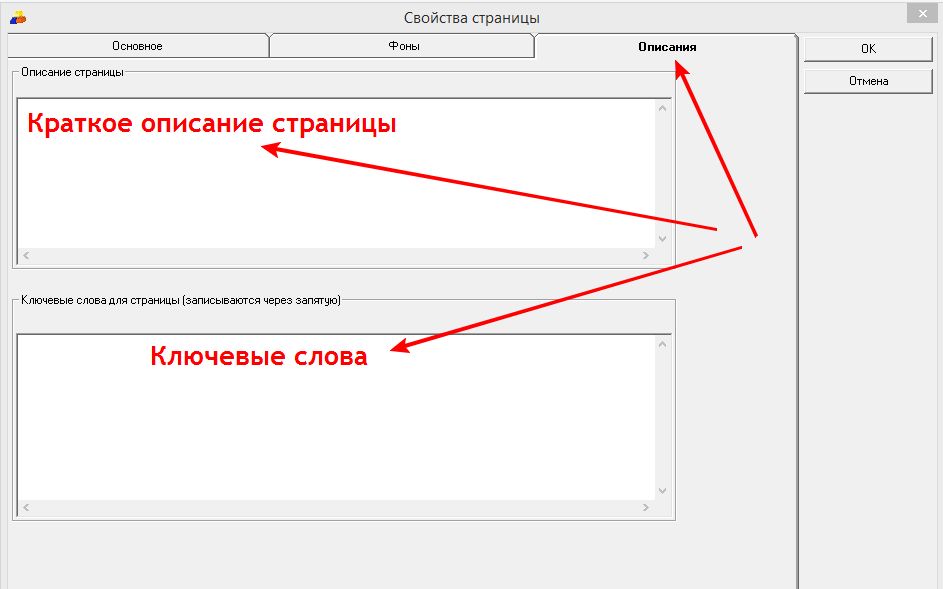Select the Описания tab
Viewport: 943px width, 589px height.
point(667,46)
